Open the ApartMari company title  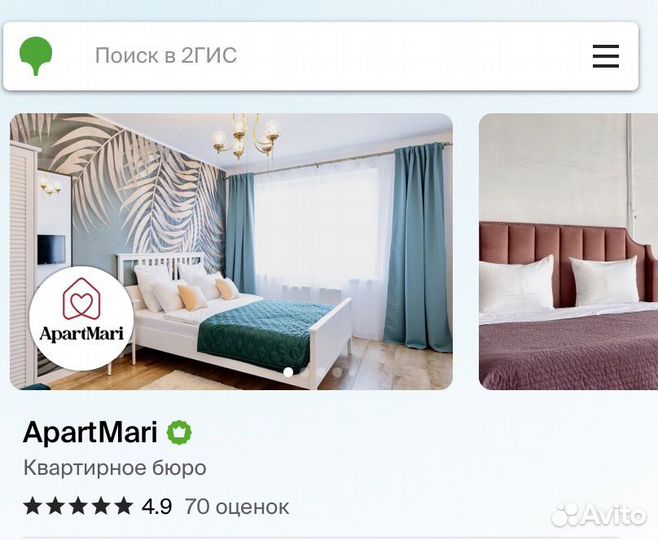click(90, 432)
